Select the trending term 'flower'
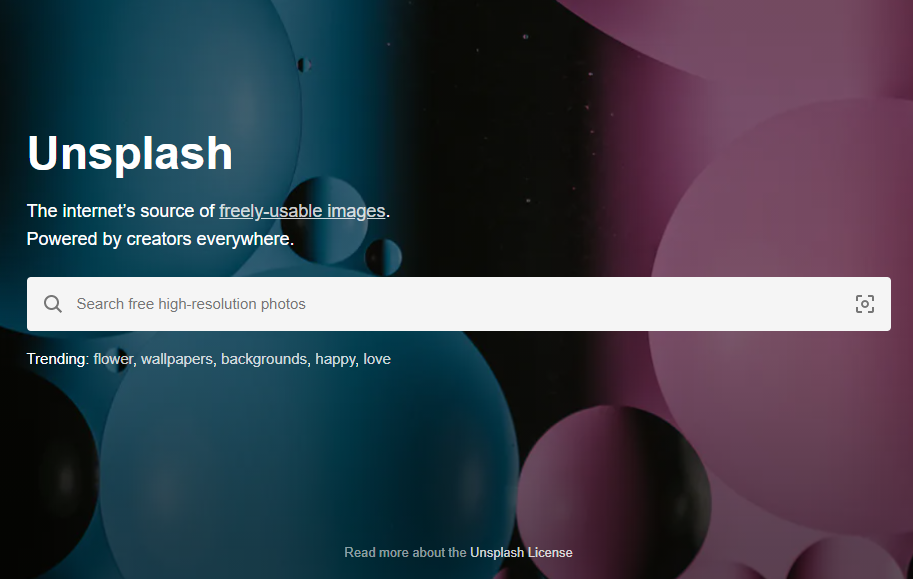This screenshot has height=579, width=913. click(113, 359)
